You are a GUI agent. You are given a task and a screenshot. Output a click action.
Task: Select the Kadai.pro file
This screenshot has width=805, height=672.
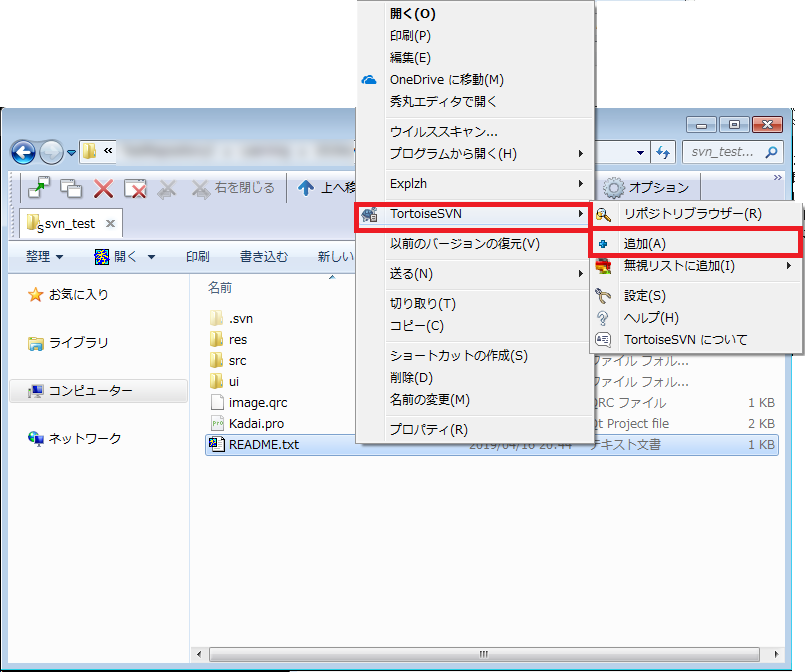click(247, 424)
